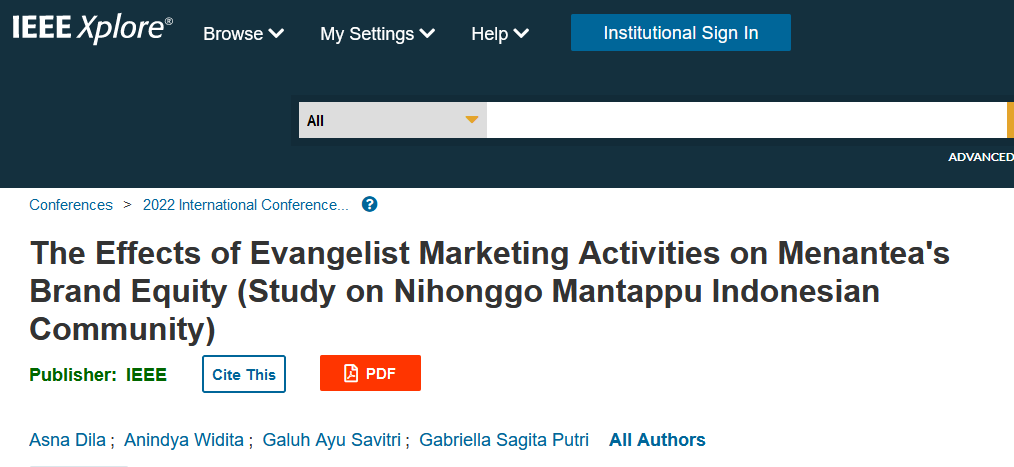Go to the Conferences breadcrumb link
This screenshot has height=467, width=1014.
pyautogui.click(x=71, y=205)
